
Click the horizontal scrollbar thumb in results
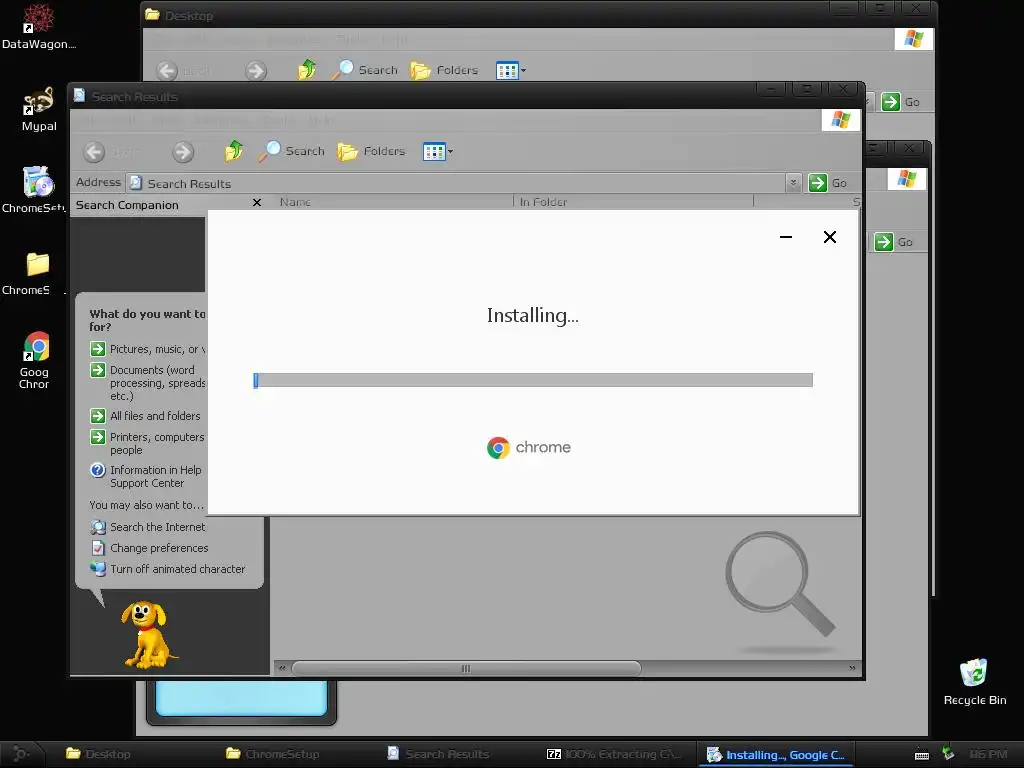click(x=466, y=668)
